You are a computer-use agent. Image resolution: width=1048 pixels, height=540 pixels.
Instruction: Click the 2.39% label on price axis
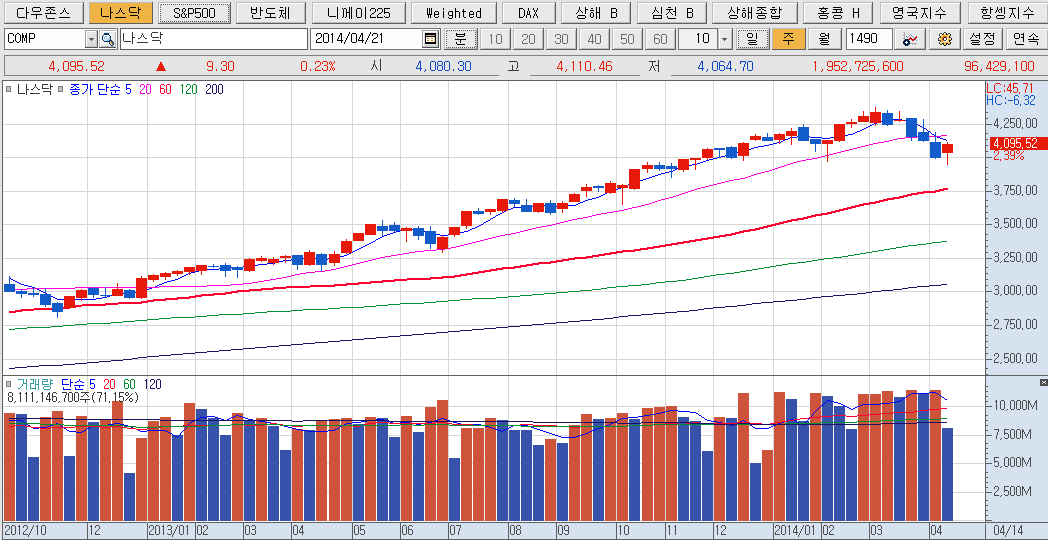1009,156
